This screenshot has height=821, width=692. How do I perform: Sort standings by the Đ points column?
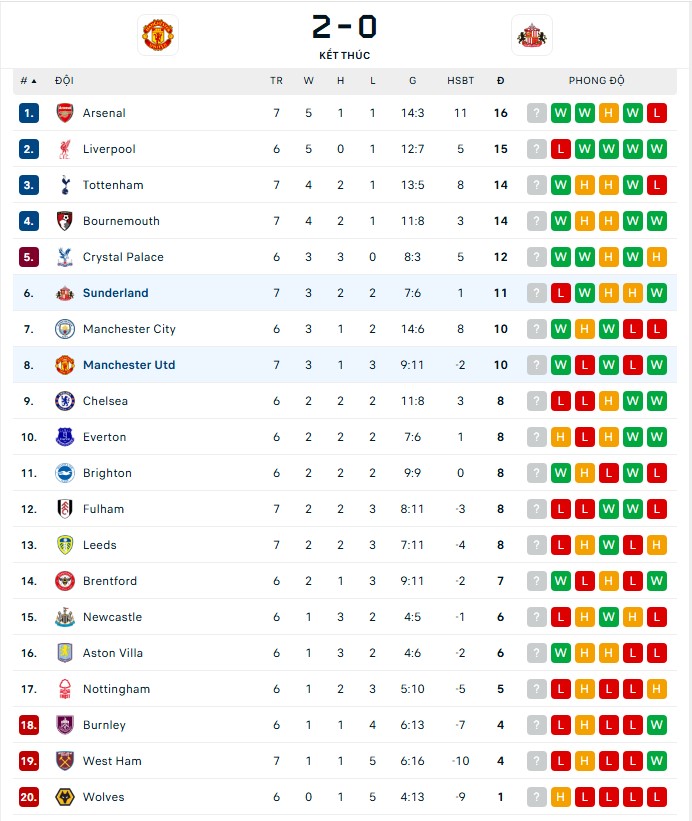click(500, 80)
